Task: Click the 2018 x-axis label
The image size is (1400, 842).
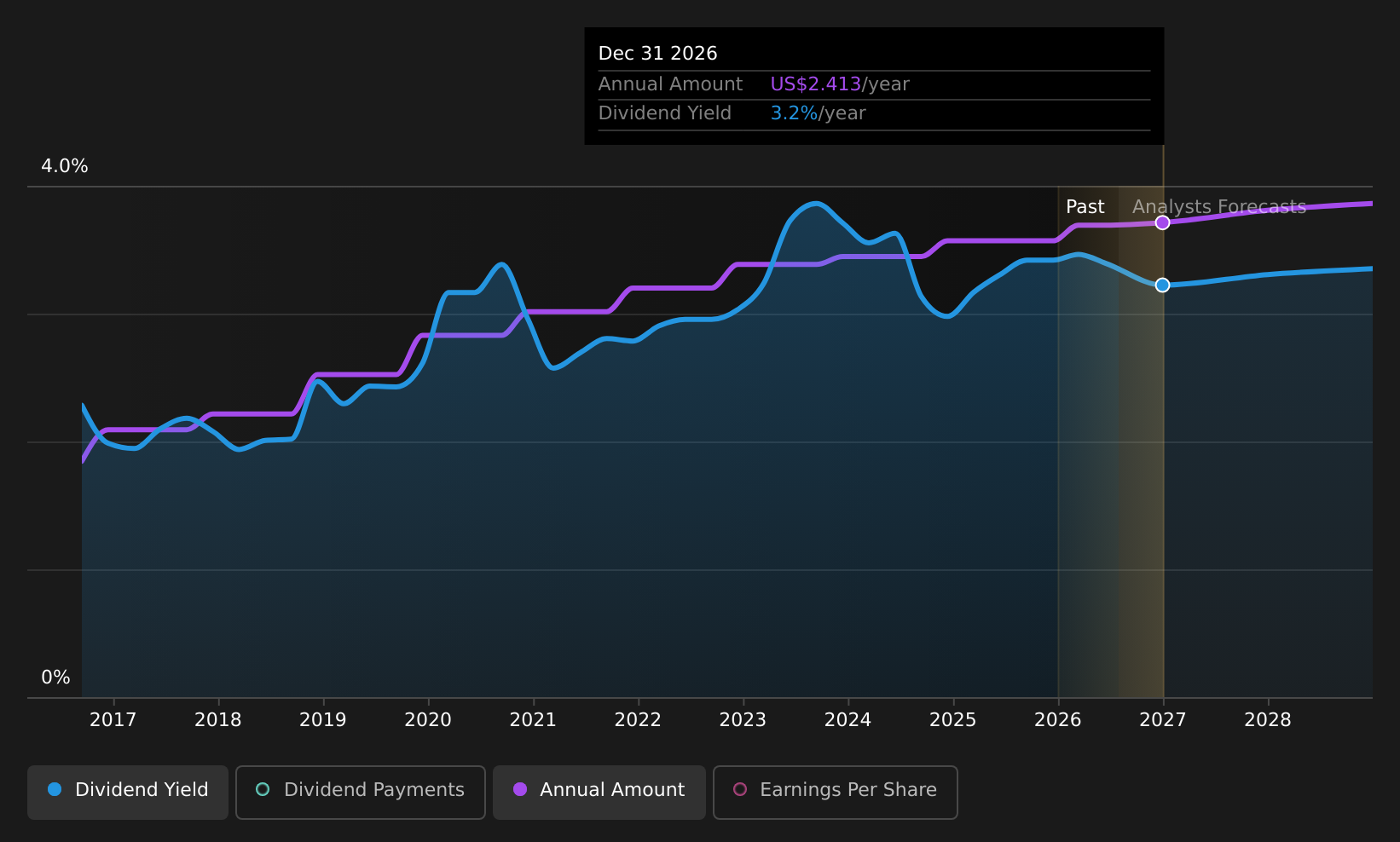Action: click(x=218, y=720)
